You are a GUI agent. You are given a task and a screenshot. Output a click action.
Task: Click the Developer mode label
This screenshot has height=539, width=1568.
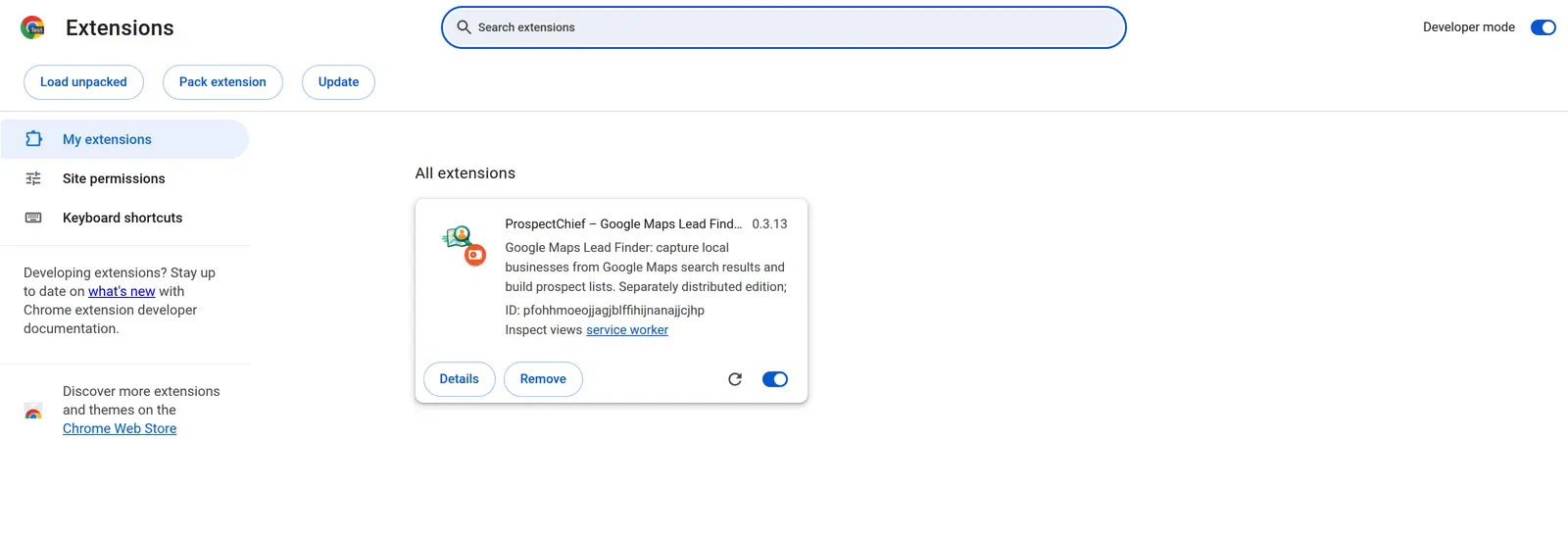tap(1468, 27)
